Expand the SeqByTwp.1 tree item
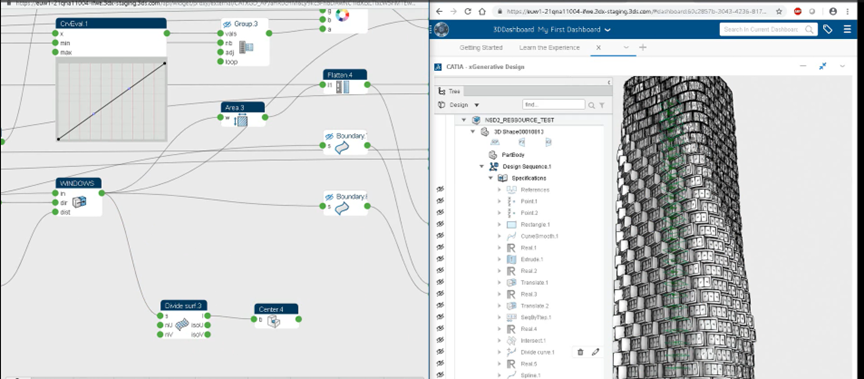This screenshot has height=379, width=864. [499, 317]
